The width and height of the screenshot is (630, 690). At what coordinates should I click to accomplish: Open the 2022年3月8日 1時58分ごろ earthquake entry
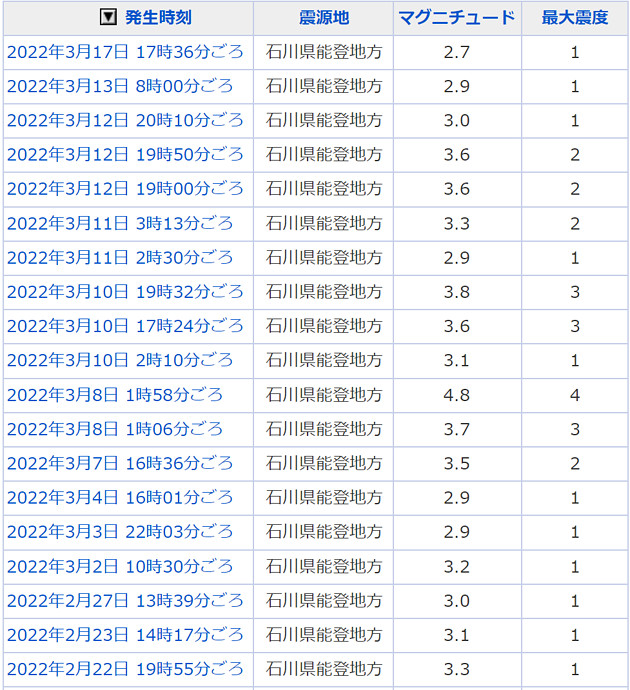pos(115,395)
